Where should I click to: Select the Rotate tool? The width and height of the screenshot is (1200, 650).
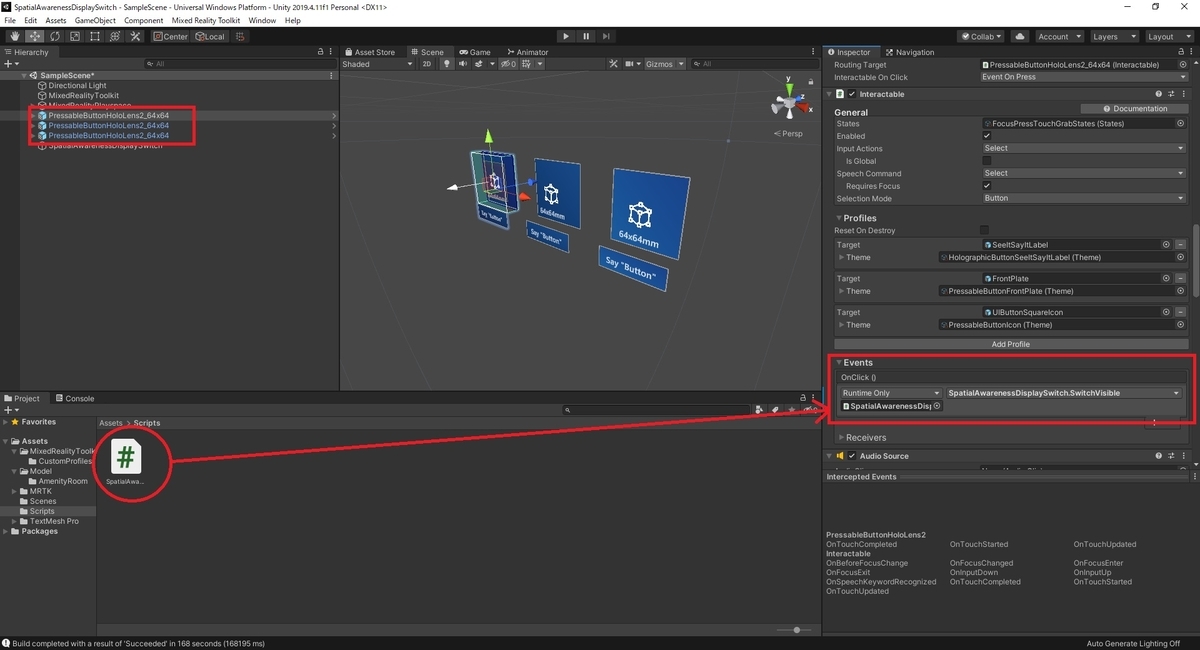[x=53, y=36]
